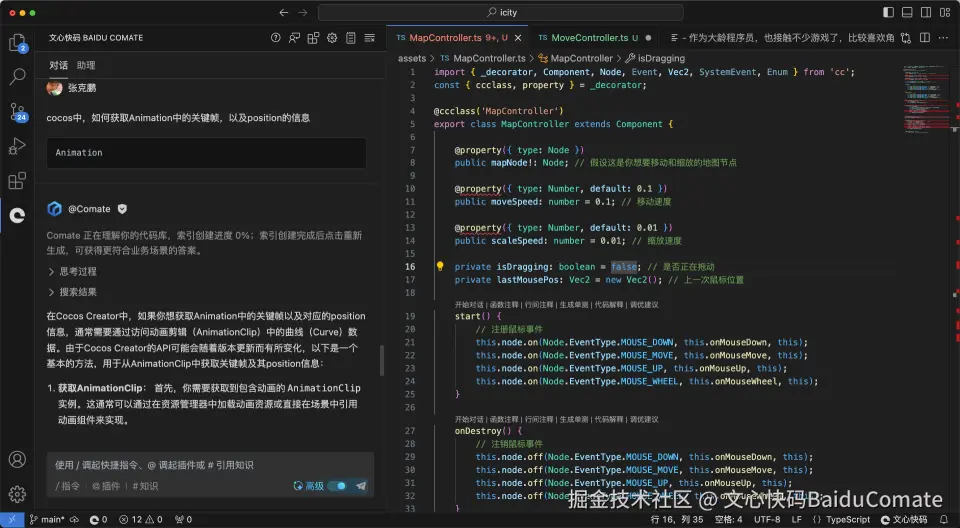
Task: Change UTF-8 encoding in status bar
Action: pyautogui.click(x=767, y=519)
